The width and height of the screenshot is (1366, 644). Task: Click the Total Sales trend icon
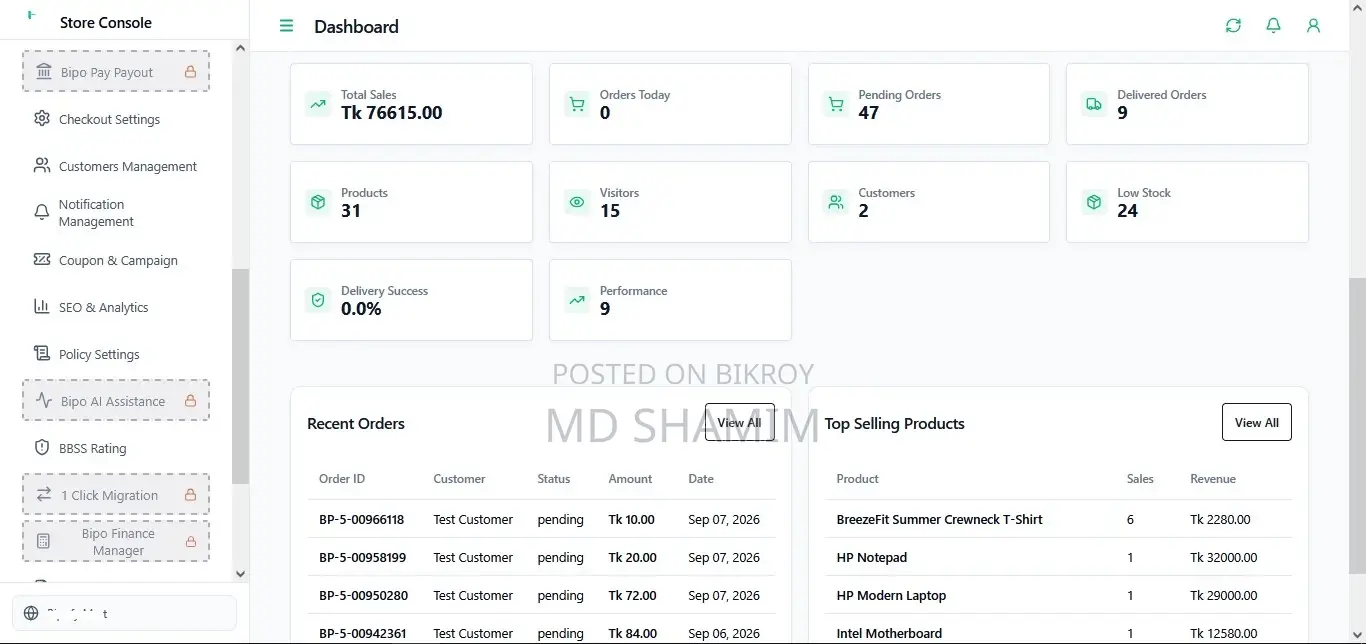coord(318,104)
